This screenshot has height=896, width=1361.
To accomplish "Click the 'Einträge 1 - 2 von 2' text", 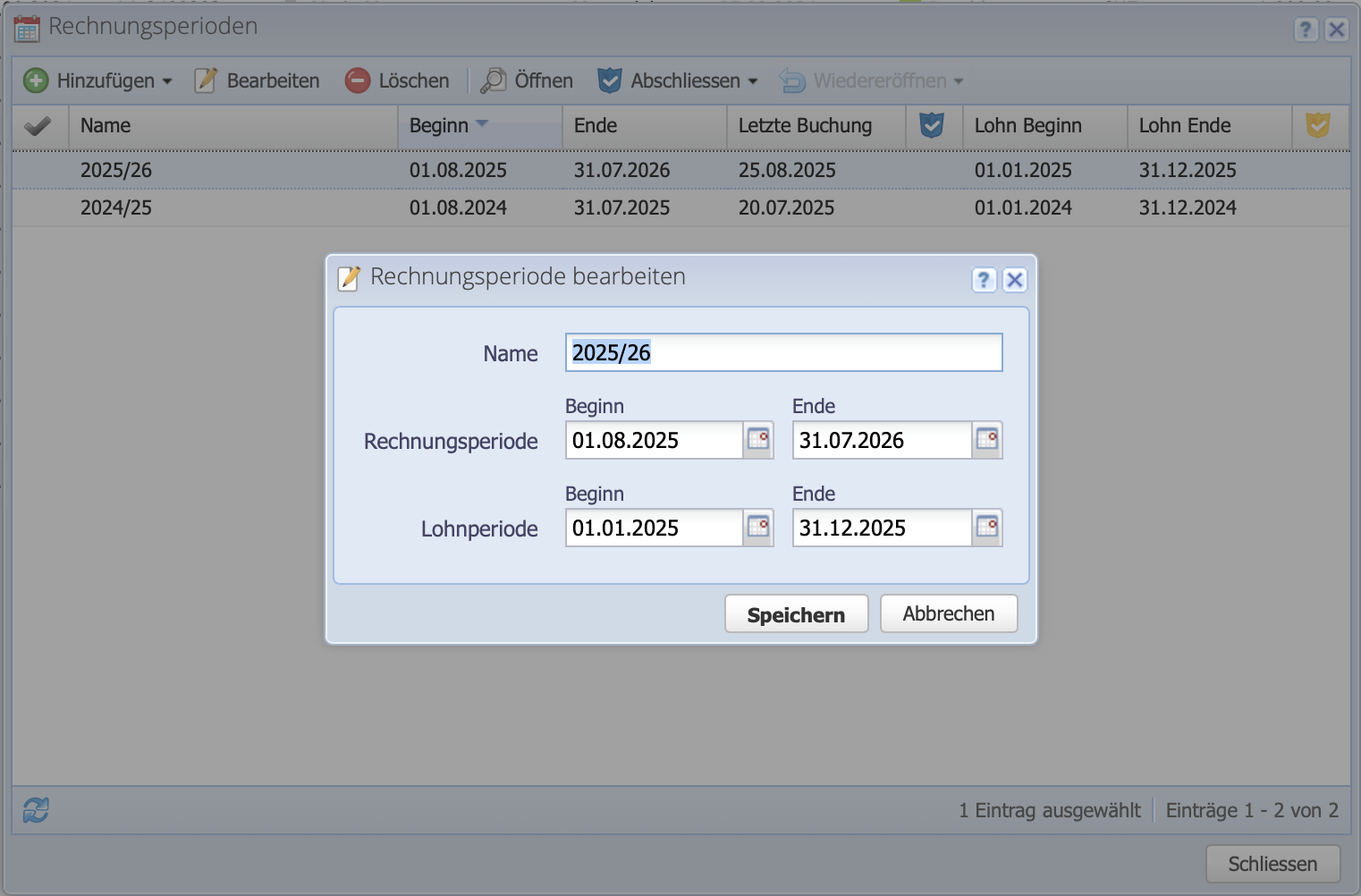I will tap(1252, 810).
